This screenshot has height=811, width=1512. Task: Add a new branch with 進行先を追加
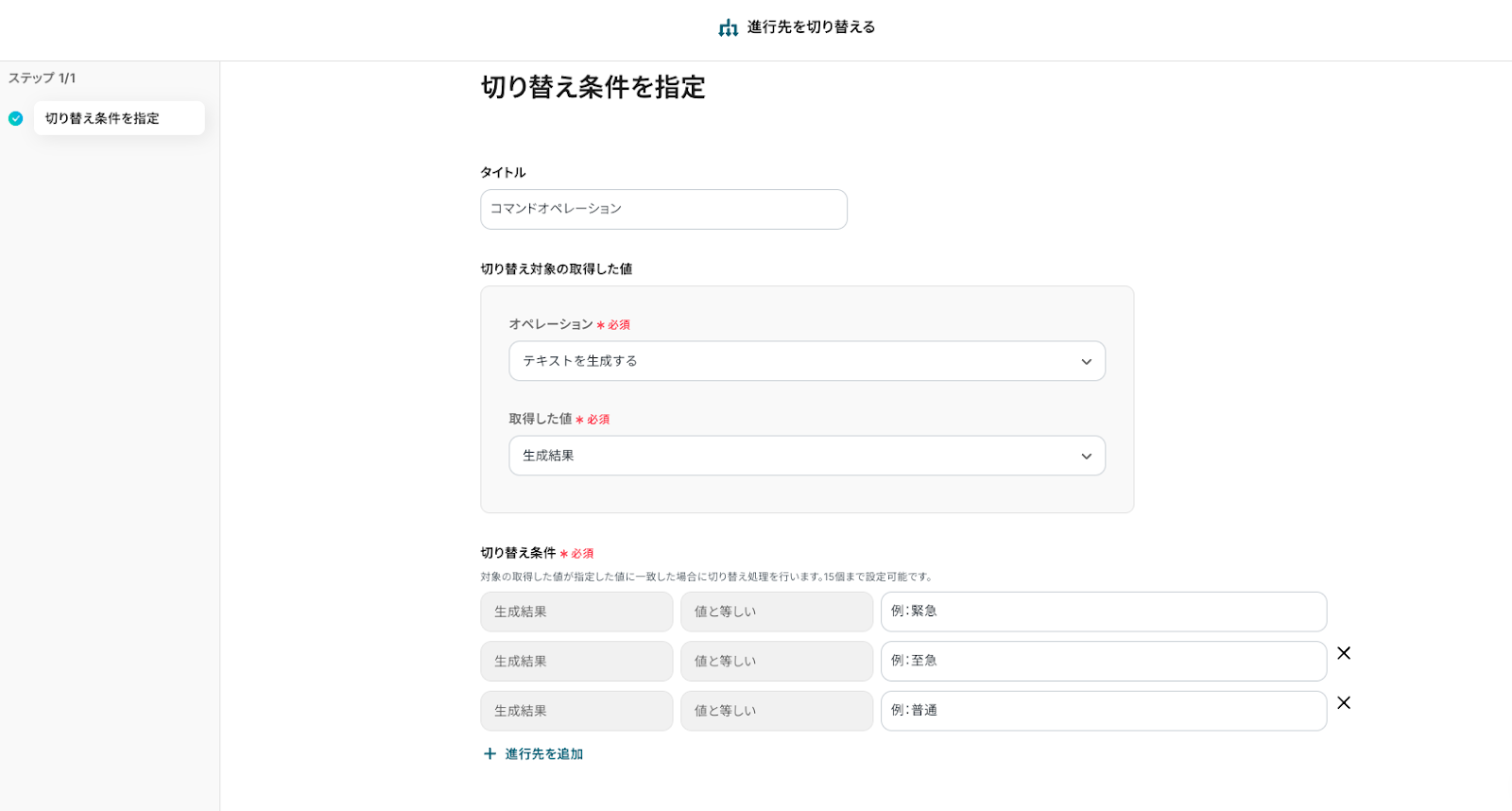[533, 753]
